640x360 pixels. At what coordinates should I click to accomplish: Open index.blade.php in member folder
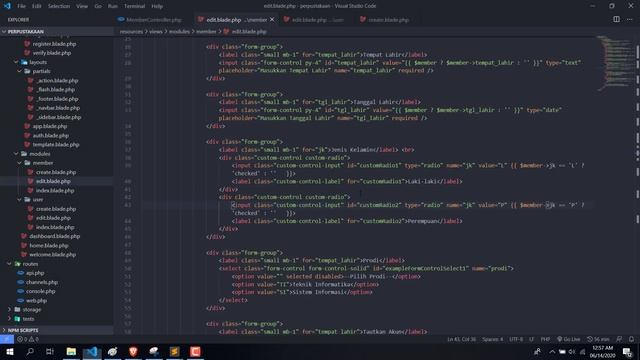(55, 191)
